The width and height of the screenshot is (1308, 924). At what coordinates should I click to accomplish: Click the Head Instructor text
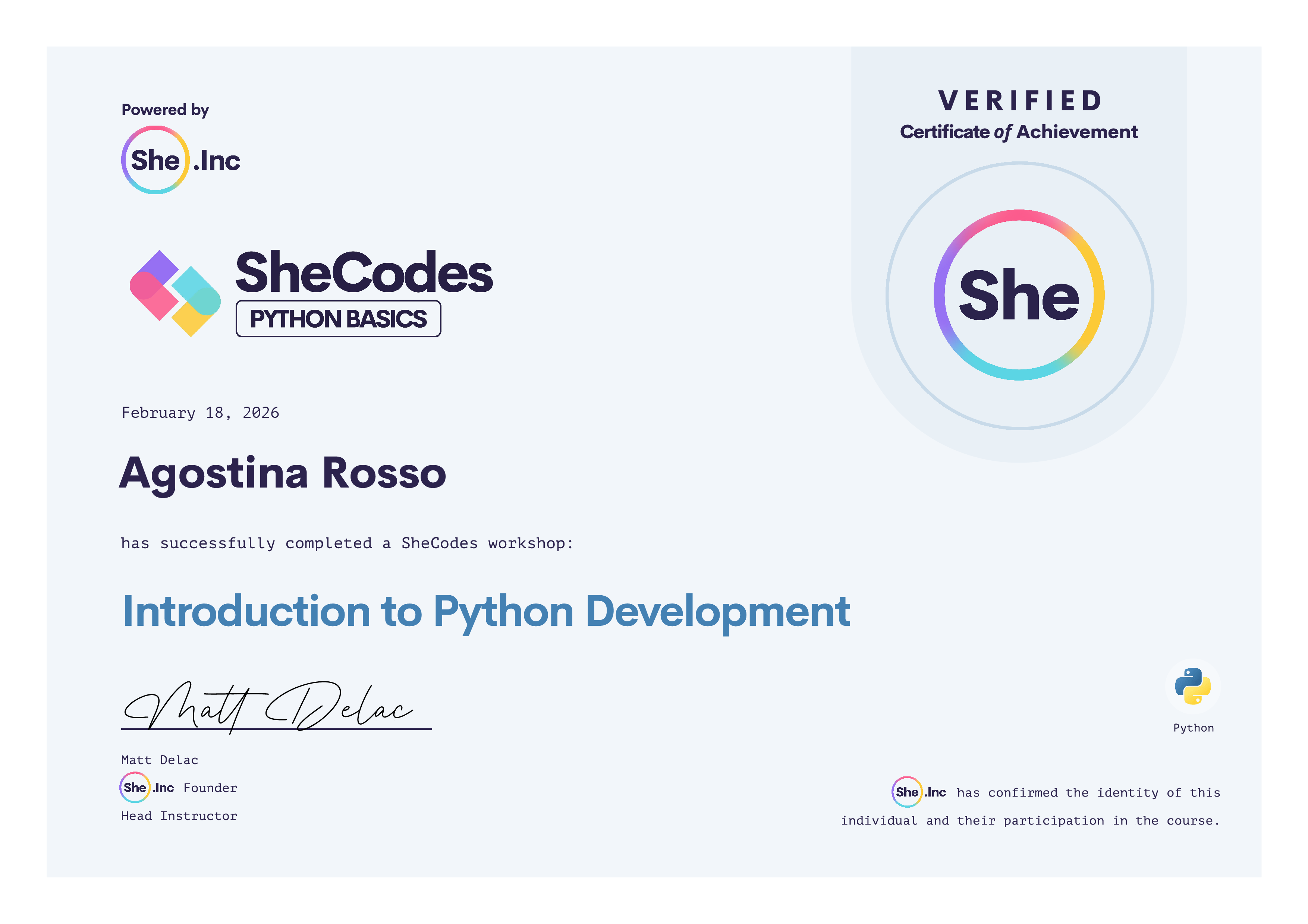[179, 816]
